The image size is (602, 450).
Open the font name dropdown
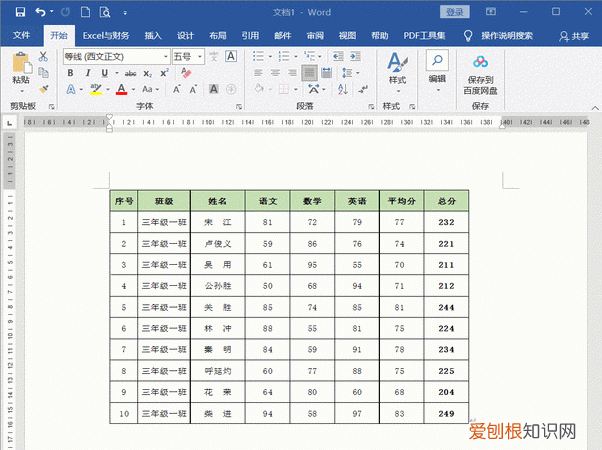(x=165, y=57)
